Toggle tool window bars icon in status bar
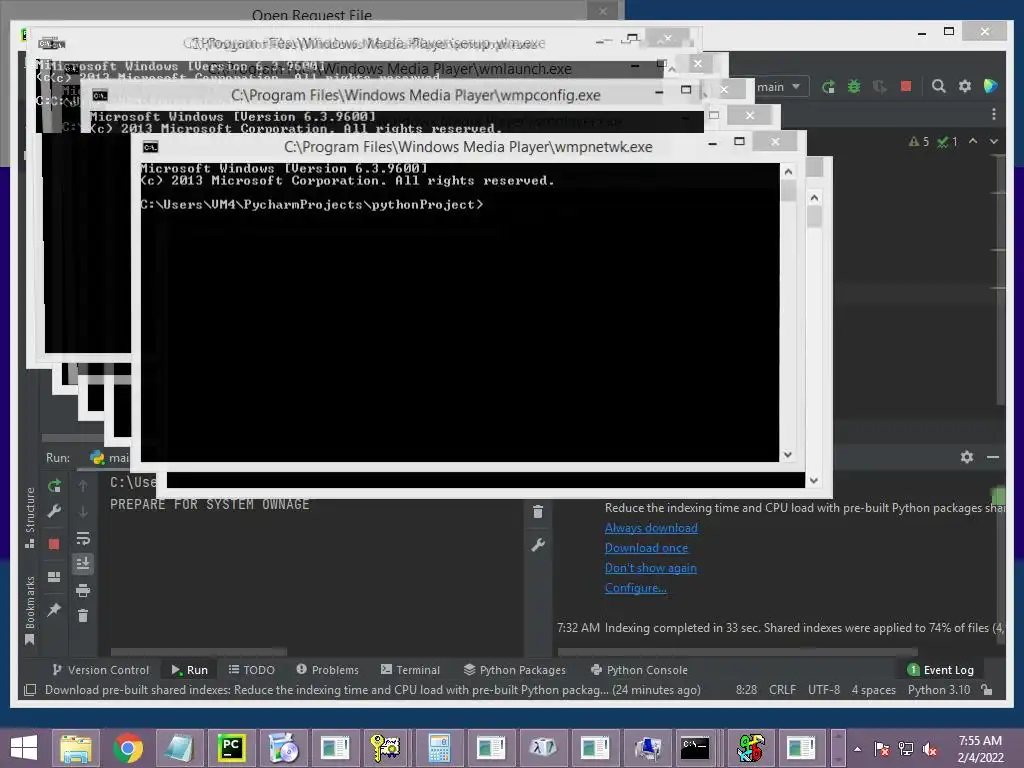 coord(30,690)
